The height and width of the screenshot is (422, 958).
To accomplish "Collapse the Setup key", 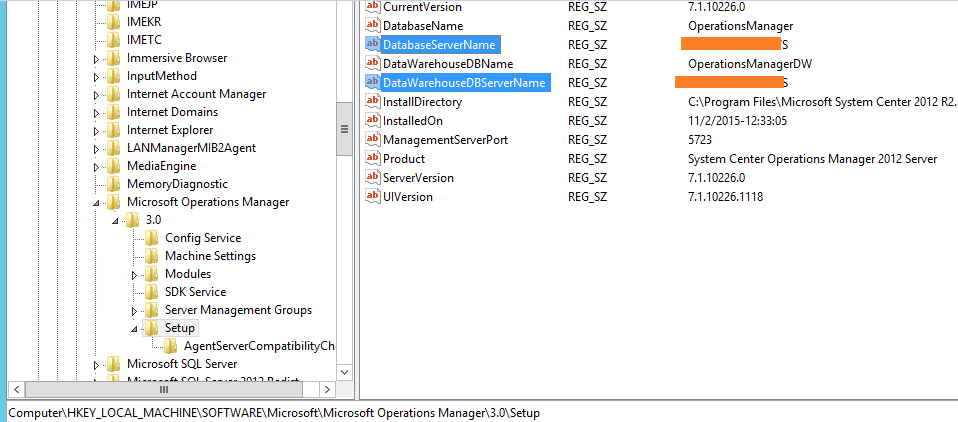I will point(134,329).
